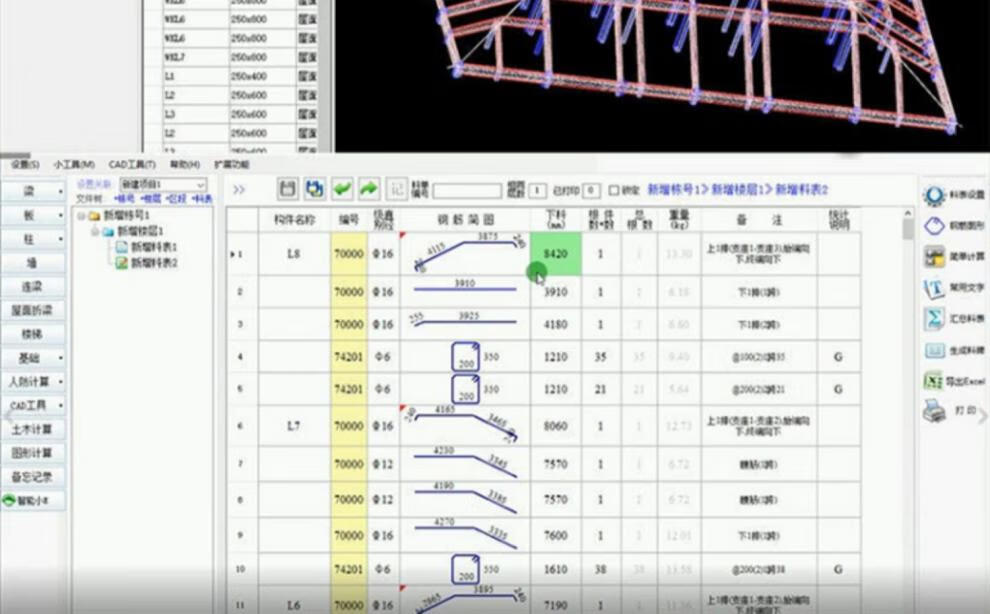Click the 4180 cutting length cell
This screenshot has height=614, width=990.
tap(556, 325)
